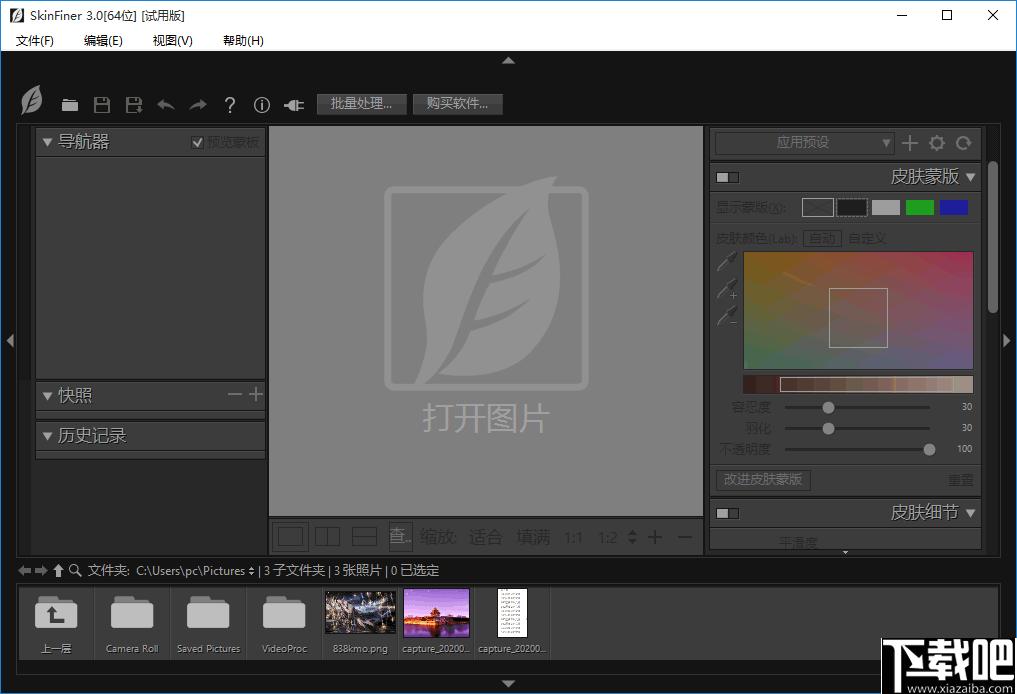1017x694 pixels.
Task: Collapse the 历史记录 panel
Action: pos(47,436)
